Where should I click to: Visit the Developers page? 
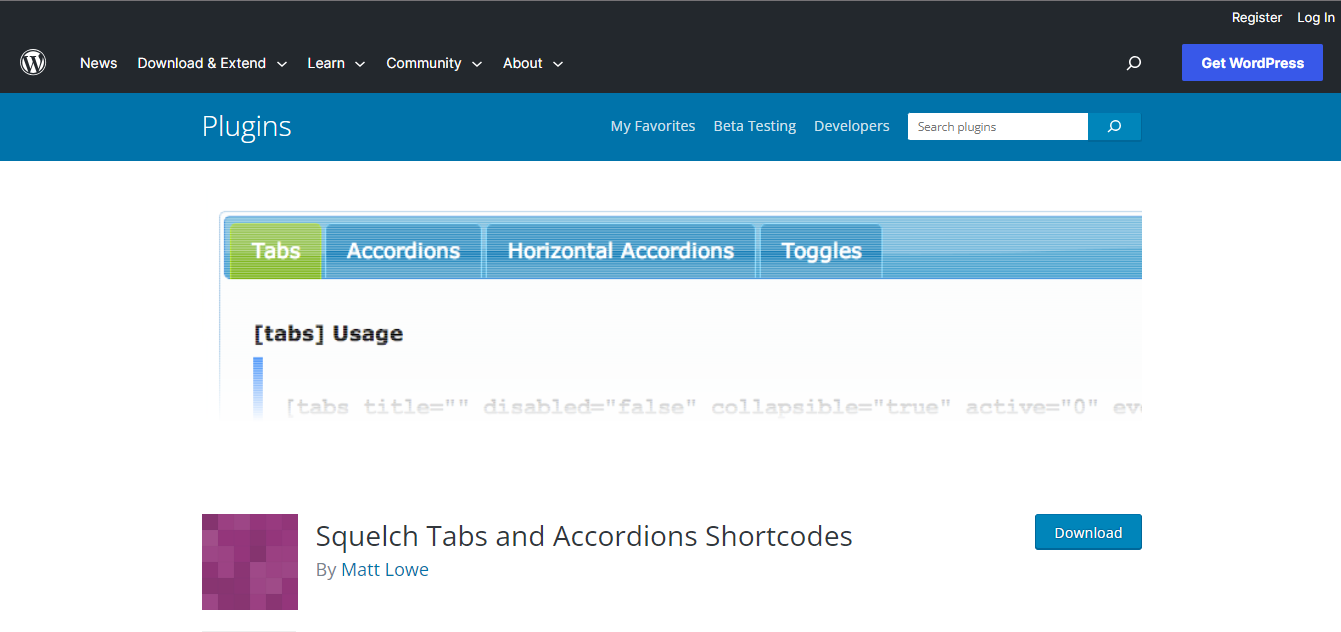coord(851,125)
